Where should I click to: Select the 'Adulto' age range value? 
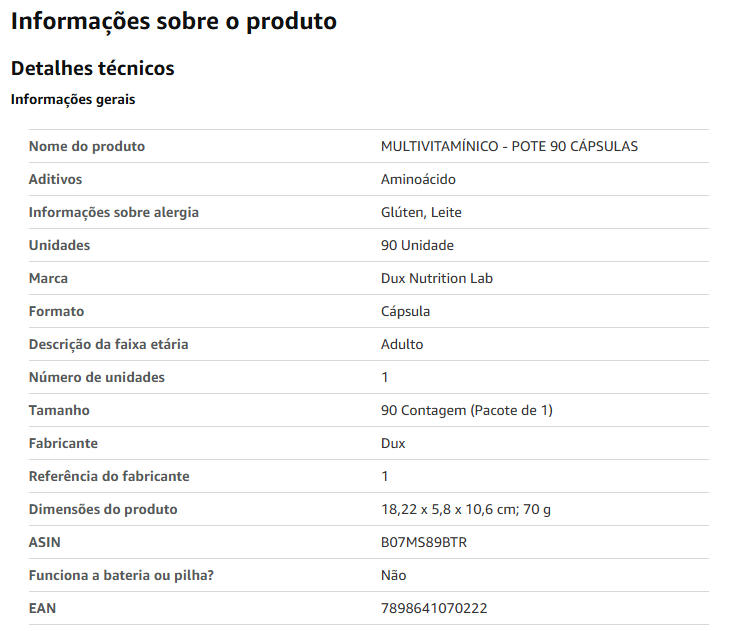click(402, 345)
